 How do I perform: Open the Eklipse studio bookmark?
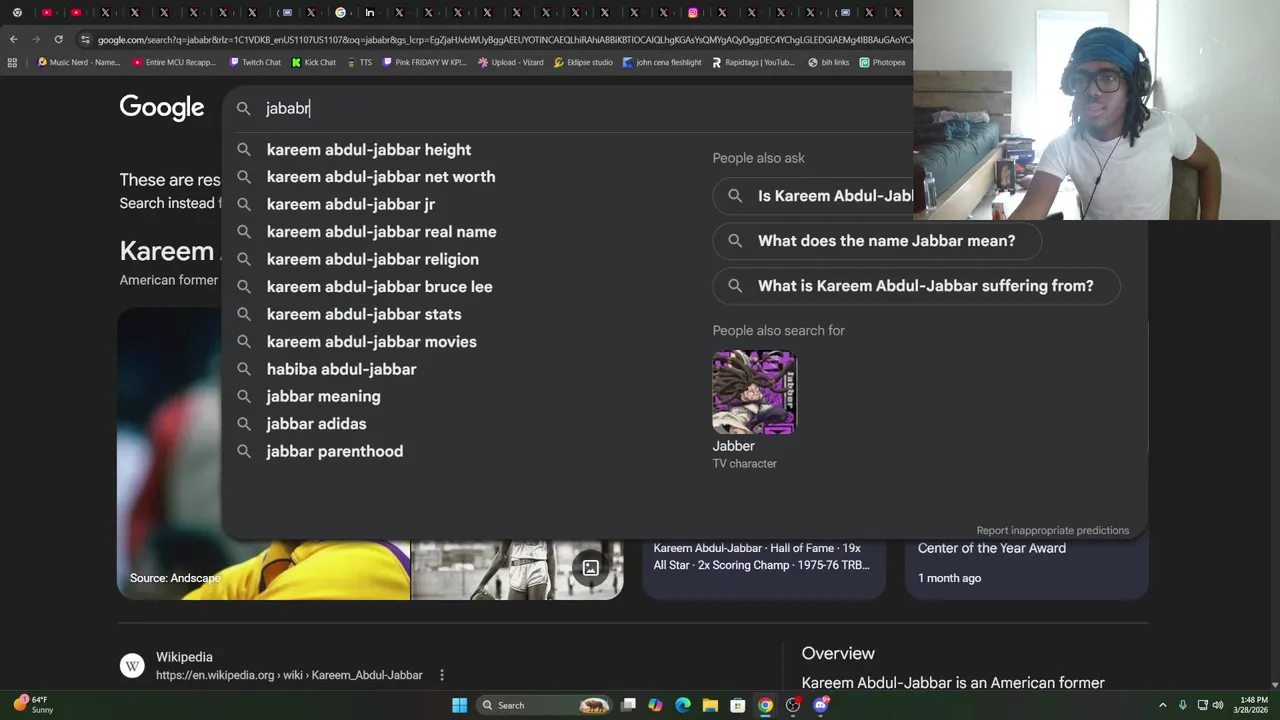pos(583,62)
